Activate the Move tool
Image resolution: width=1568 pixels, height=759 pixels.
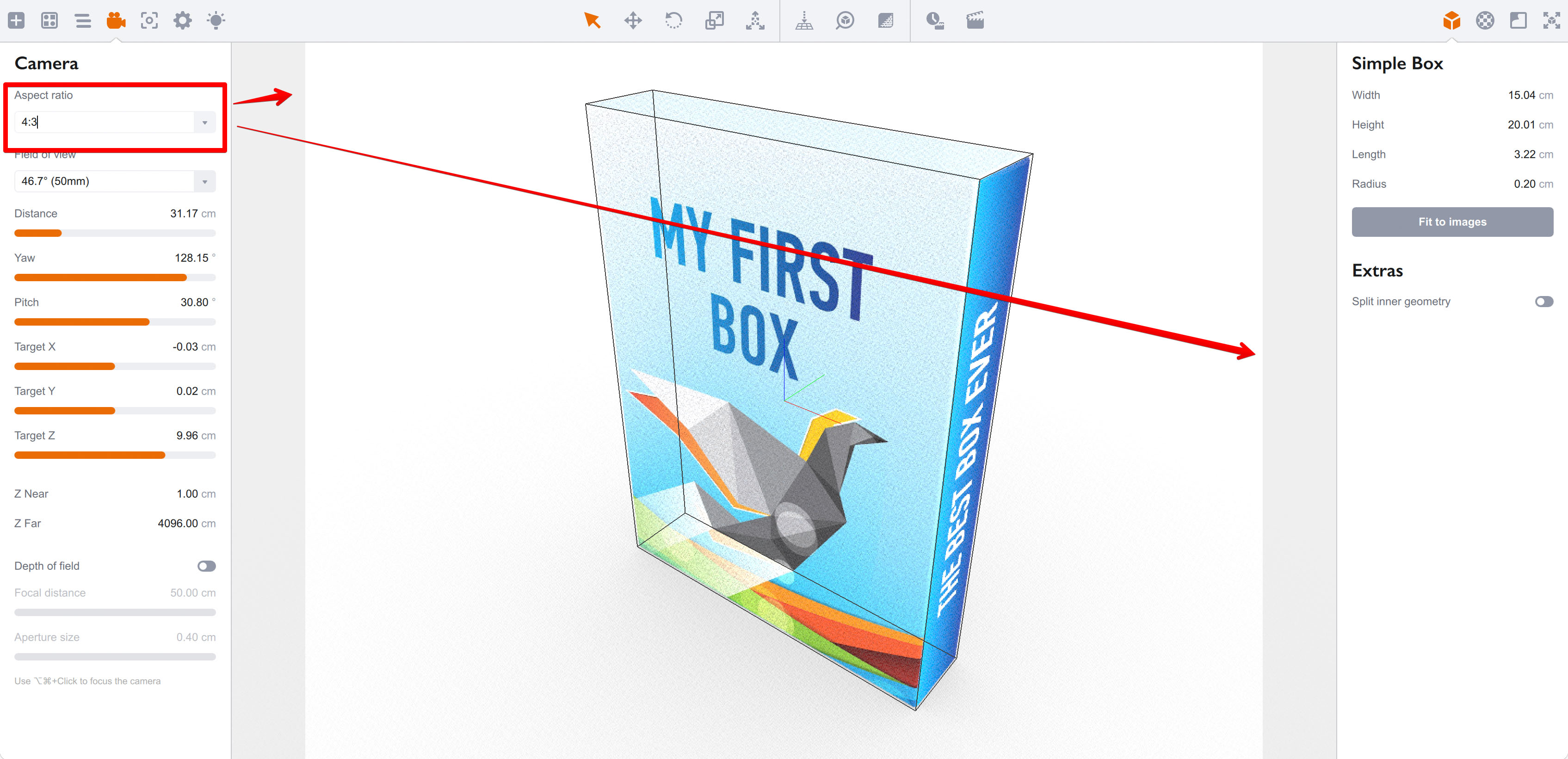[633, 21]
